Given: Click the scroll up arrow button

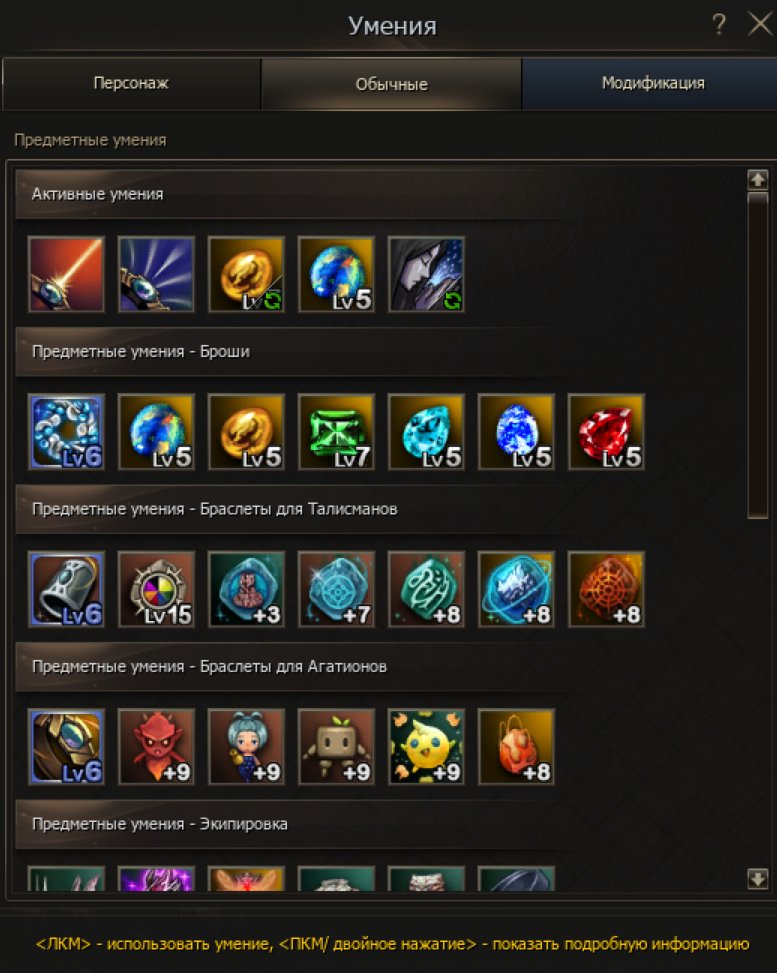Looking at the screenshot, I should click(x=758, y=180).
